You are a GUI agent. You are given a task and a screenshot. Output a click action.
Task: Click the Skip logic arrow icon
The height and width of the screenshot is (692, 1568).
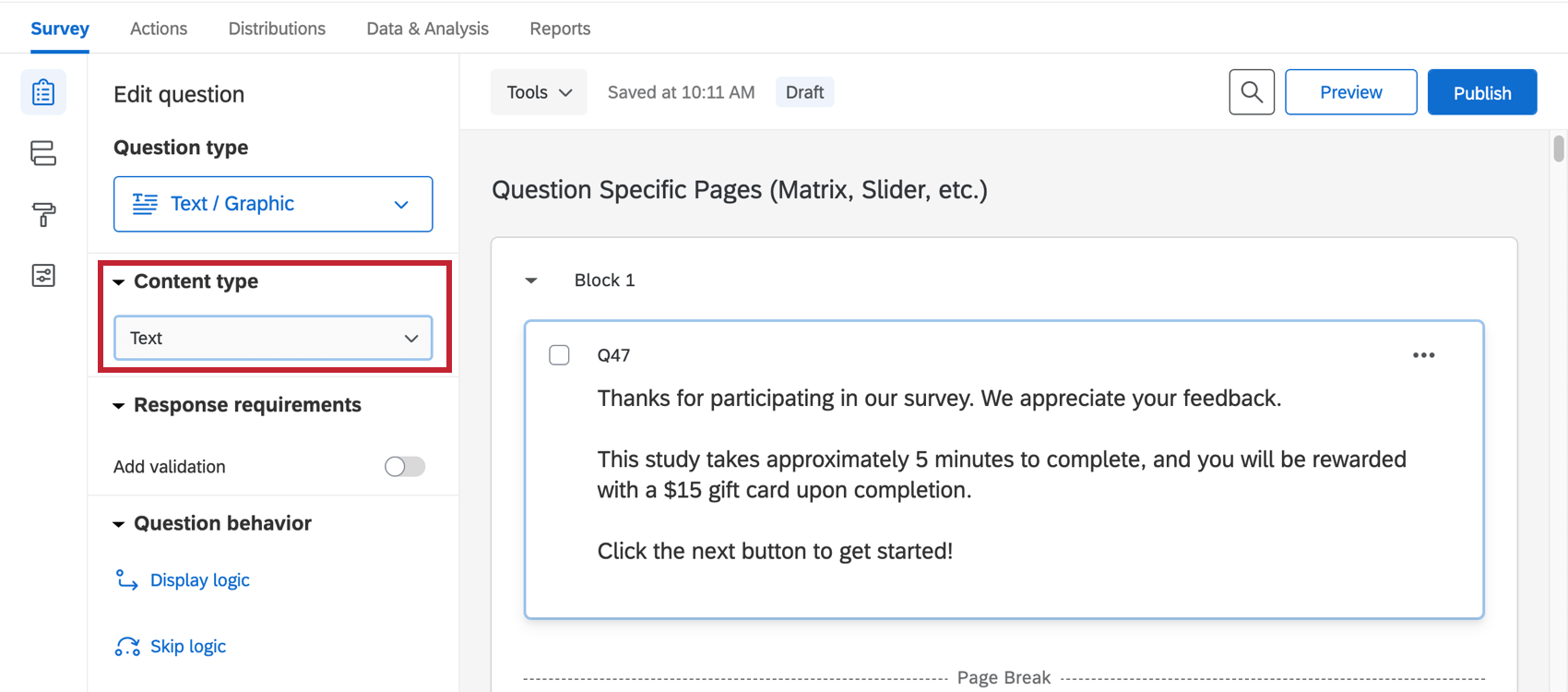pyautogui.click(x=126, y=646)
